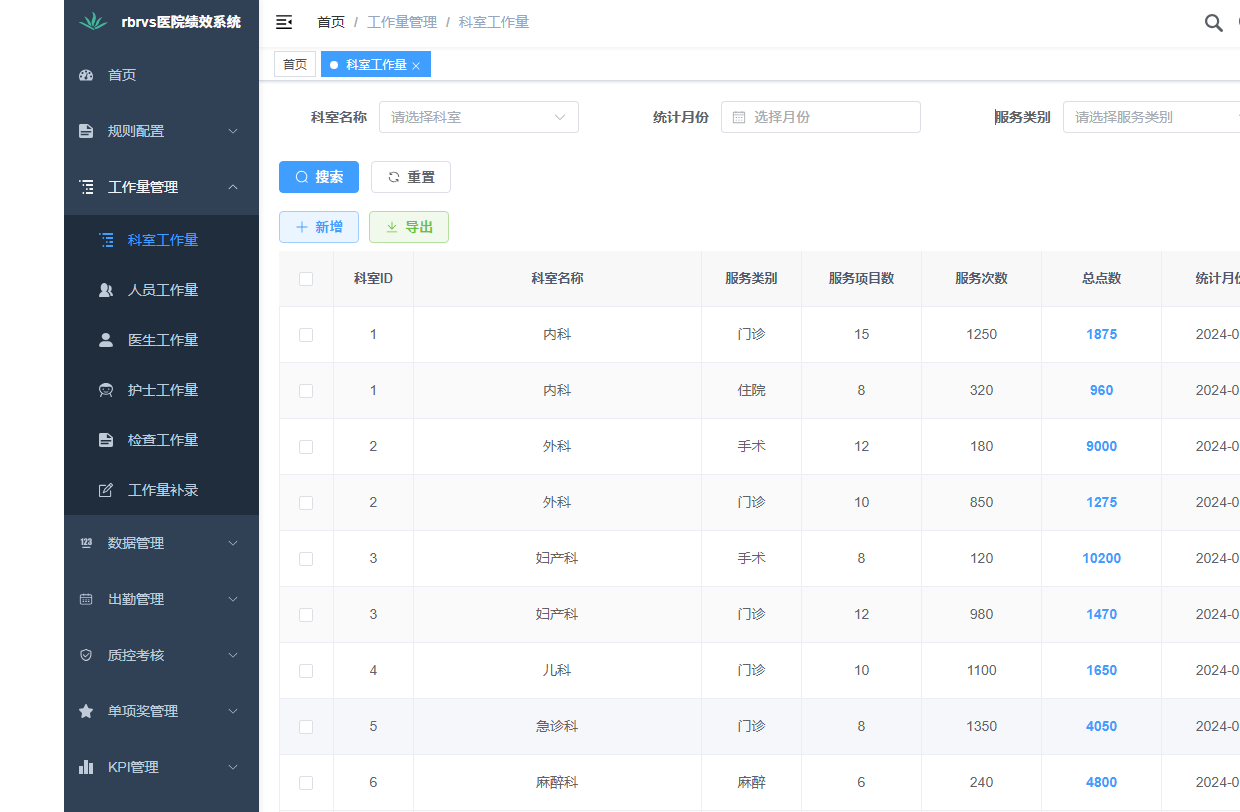Image resolution: width=1240 pixels, height=812 pixels.
Task: Check the select-all checkbox in table header
Action: click(x=306, y=279)
